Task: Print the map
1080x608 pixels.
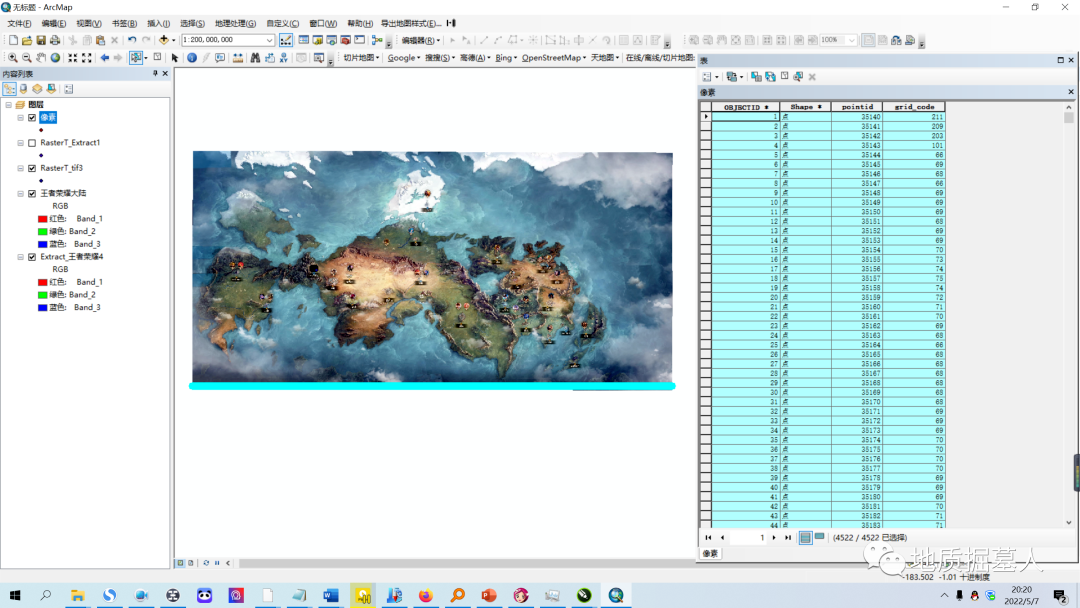Action: (55, 40)
